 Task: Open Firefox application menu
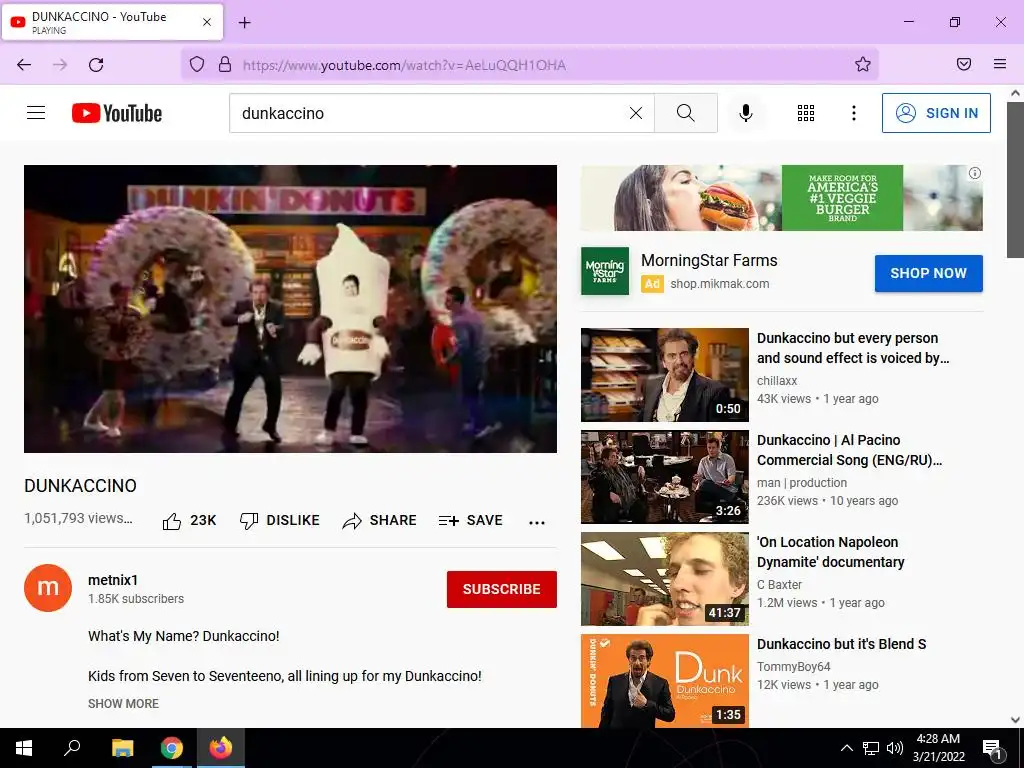click(x=1000, y=64)
